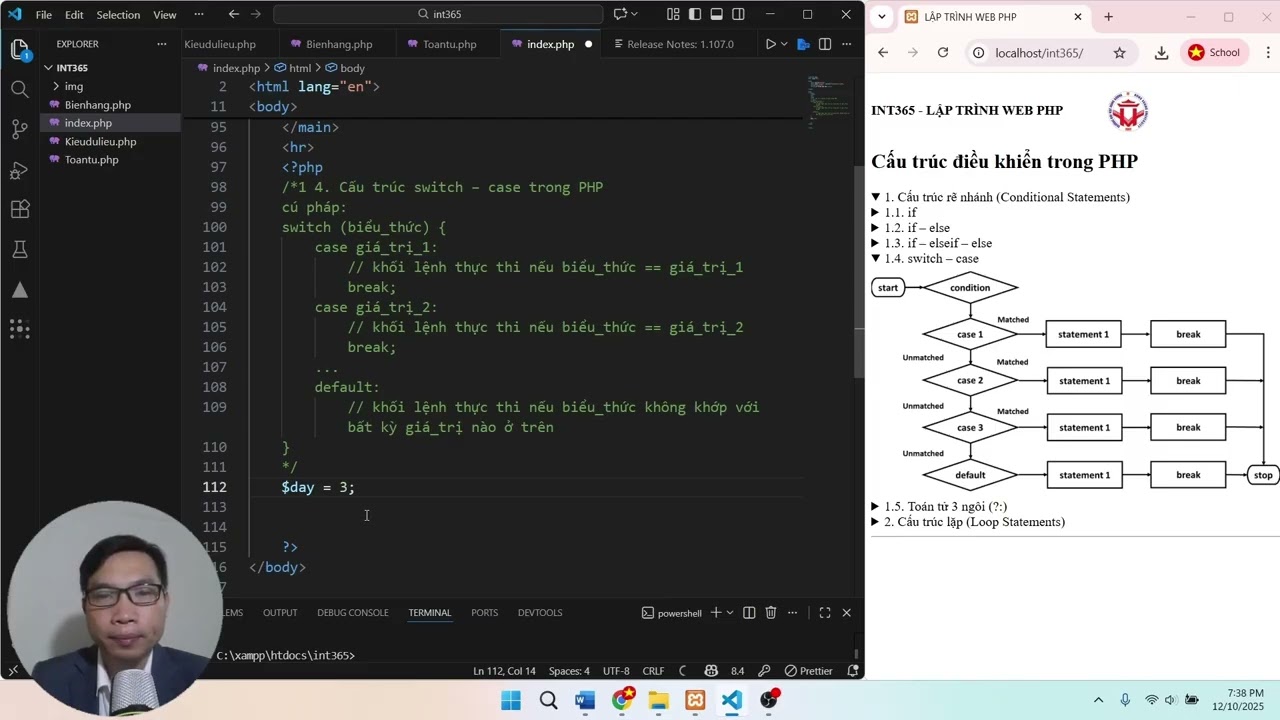Open the Copilot status icon in status bar

(x=711, y=671)
